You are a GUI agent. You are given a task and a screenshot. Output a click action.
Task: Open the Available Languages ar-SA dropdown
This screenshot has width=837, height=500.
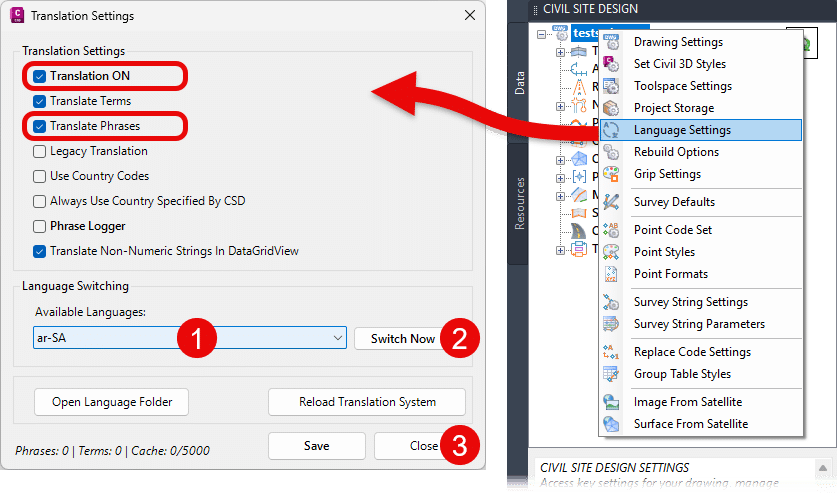pyautogui.click(x=189, y=338)
